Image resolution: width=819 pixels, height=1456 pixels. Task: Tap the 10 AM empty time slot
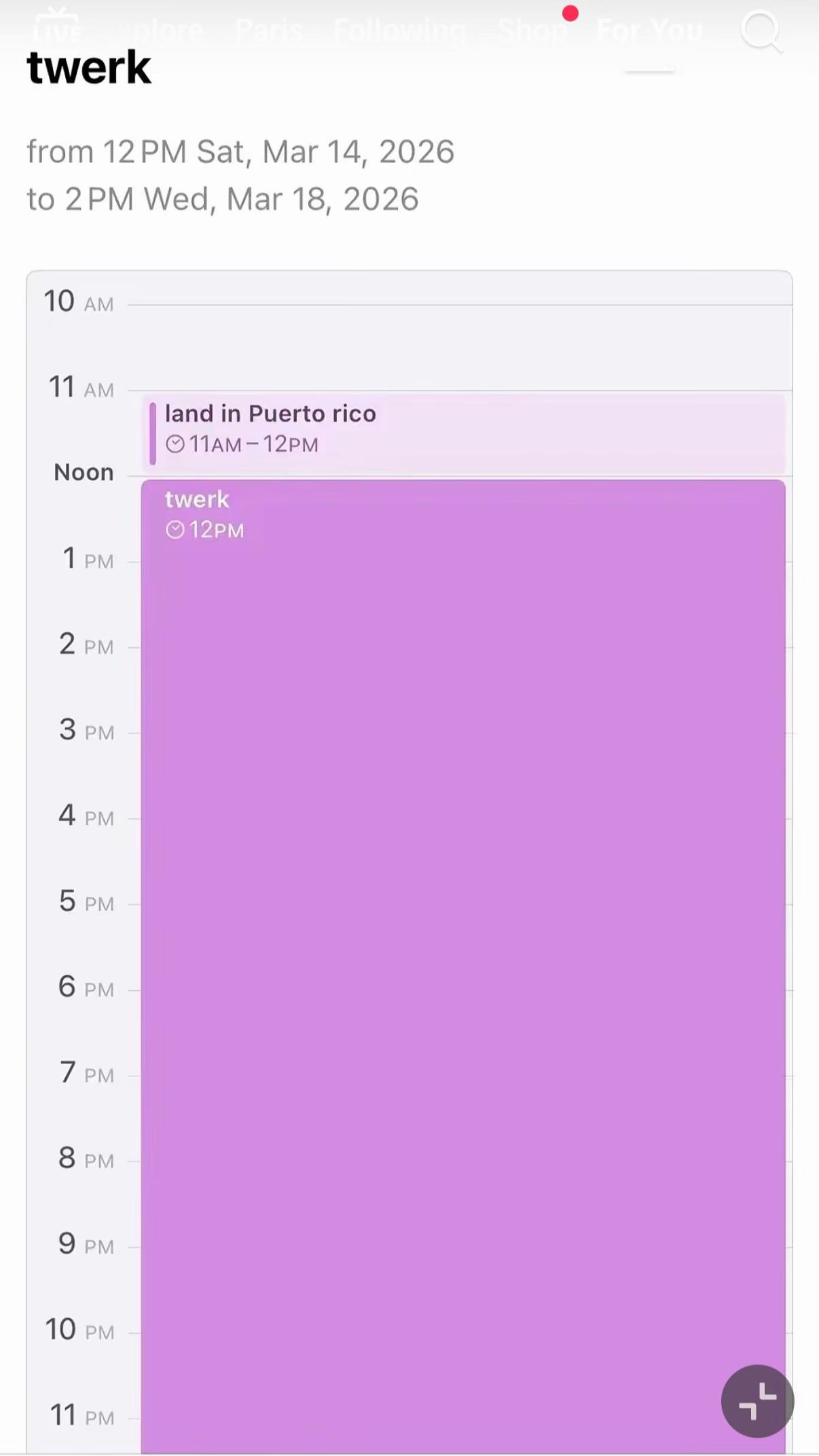coord(460,348)
